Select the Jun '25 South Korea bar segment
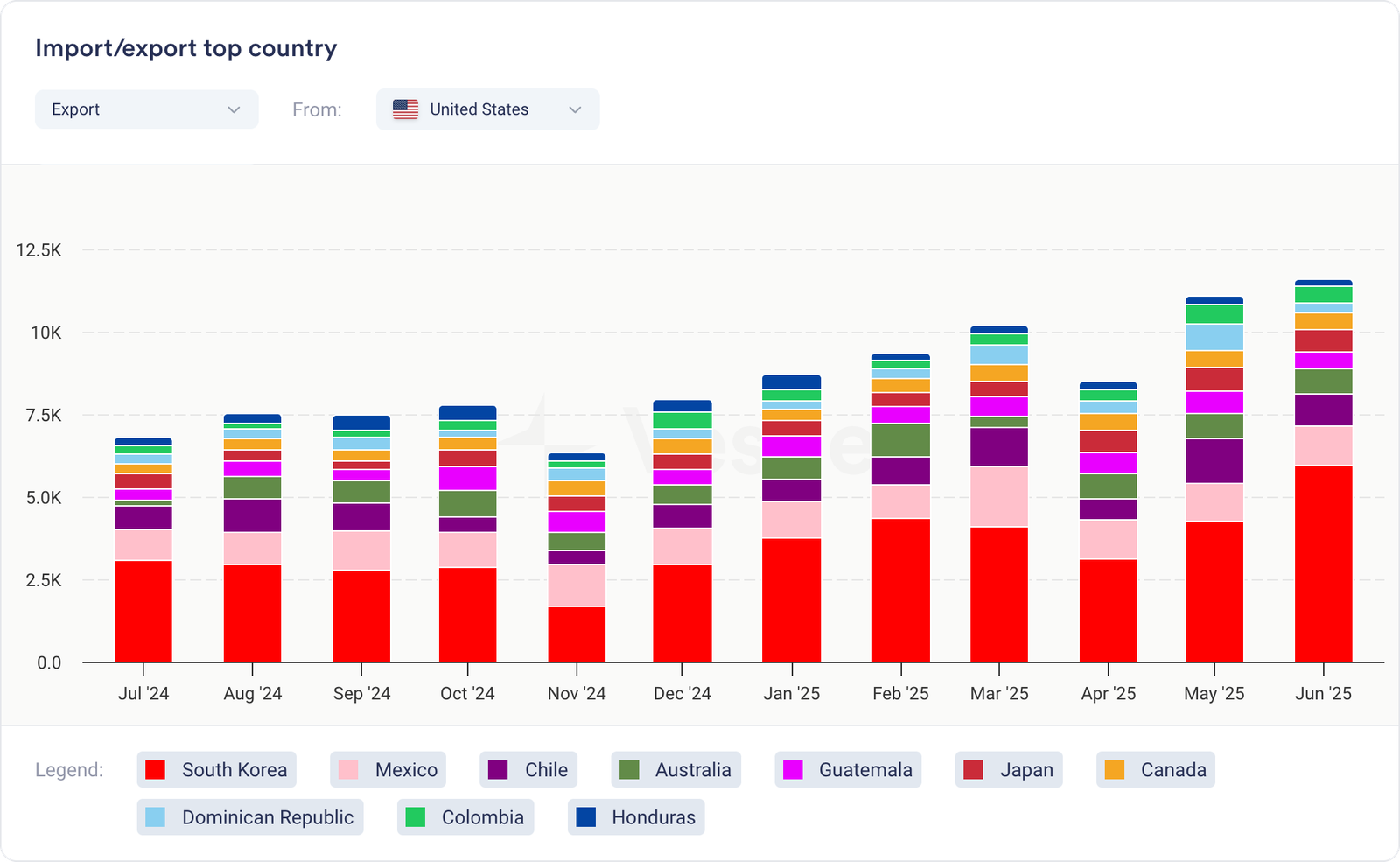The image size is (1400, 862). pos(1323,564)
